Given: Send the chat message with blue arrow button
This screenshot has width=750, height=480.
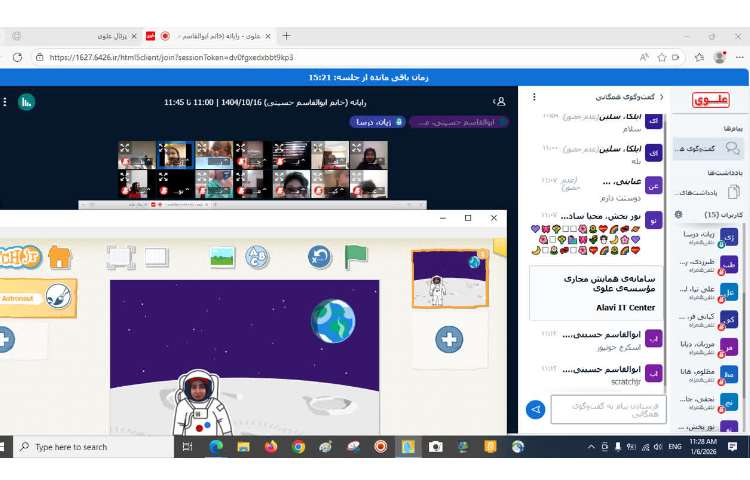Looking at the screenshot, I should 536,409.
